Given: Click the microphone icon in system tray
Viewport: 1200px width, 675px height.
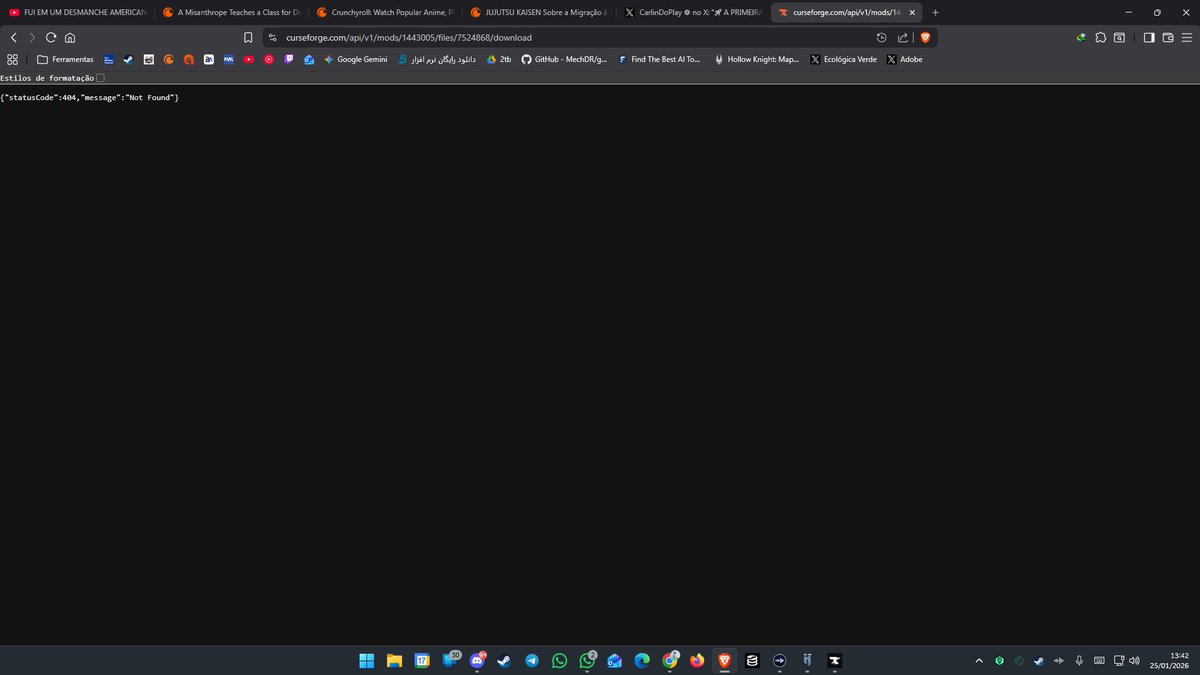Looking at the screenshot, I should click(1079, 660).
